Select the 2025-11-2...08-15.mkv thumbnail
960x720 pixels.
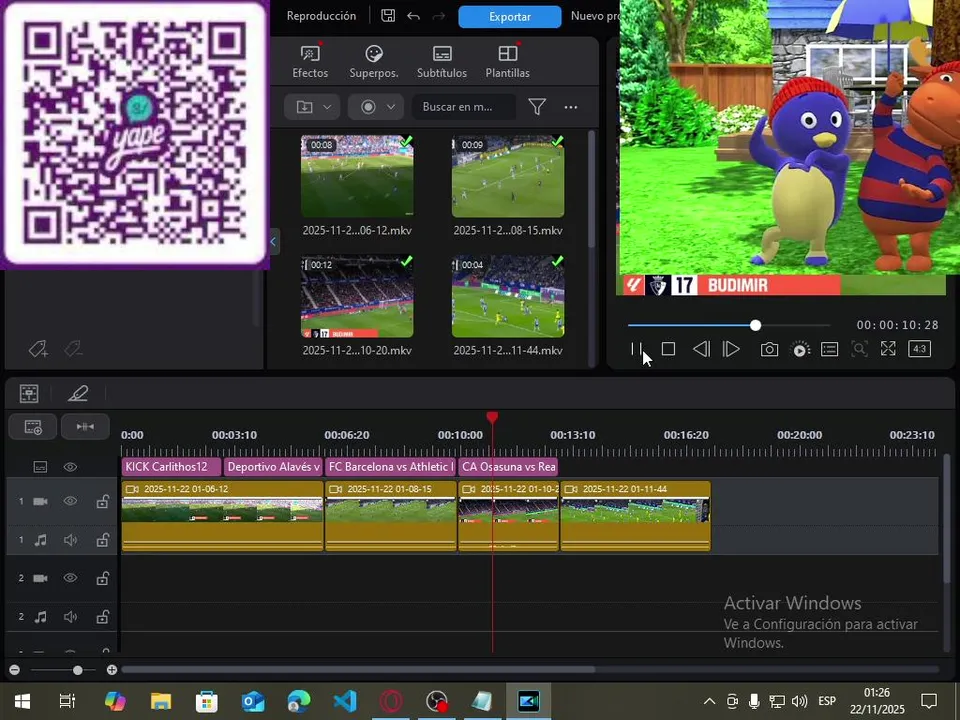point(508,176)
